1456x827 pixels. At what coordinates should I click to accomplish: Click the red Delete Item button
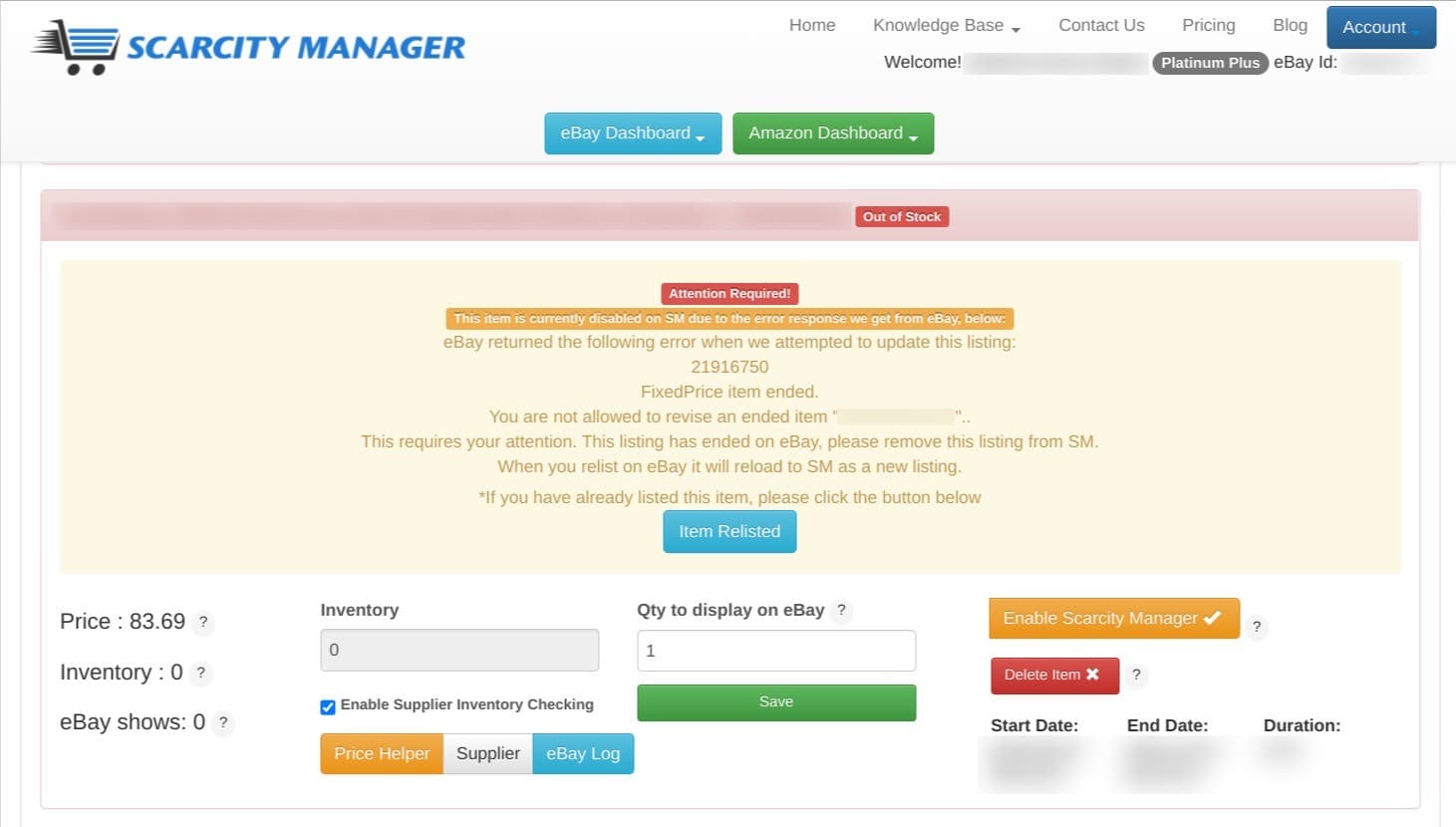point(1054,676)
